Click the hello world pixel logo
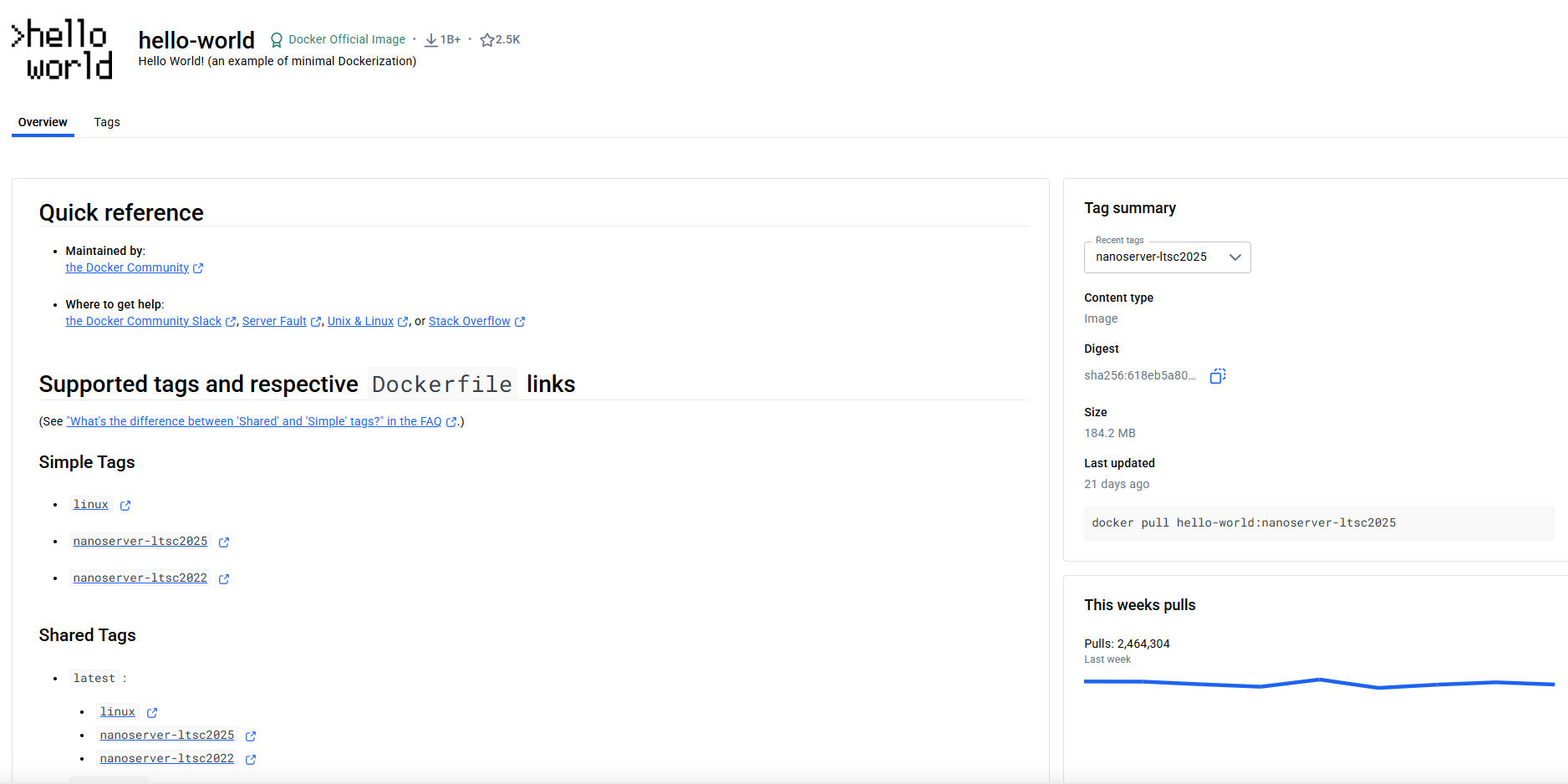 (62, 49)
